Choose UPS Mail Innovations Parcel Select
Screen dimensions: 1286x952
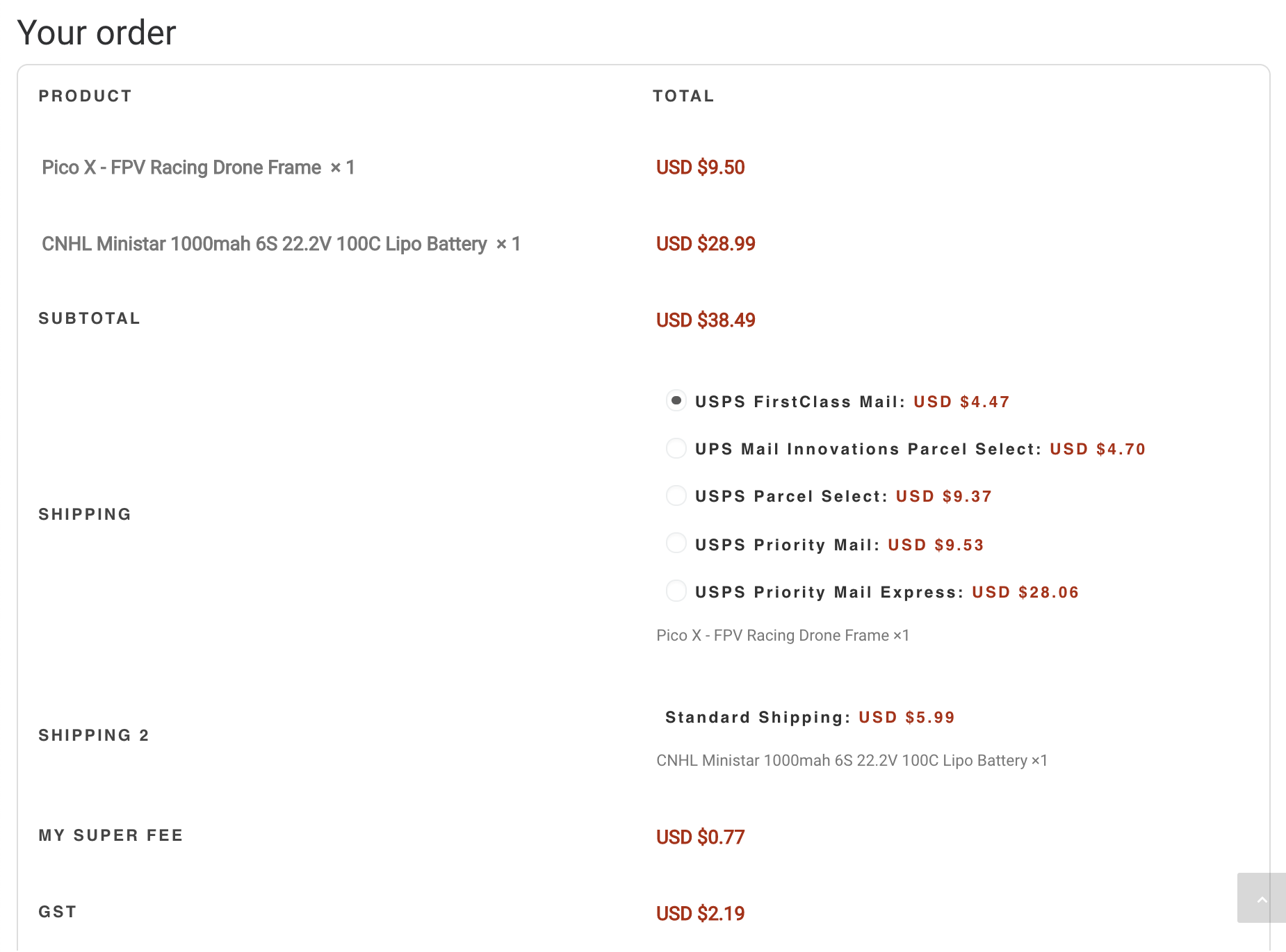click(x=676, y=449)
